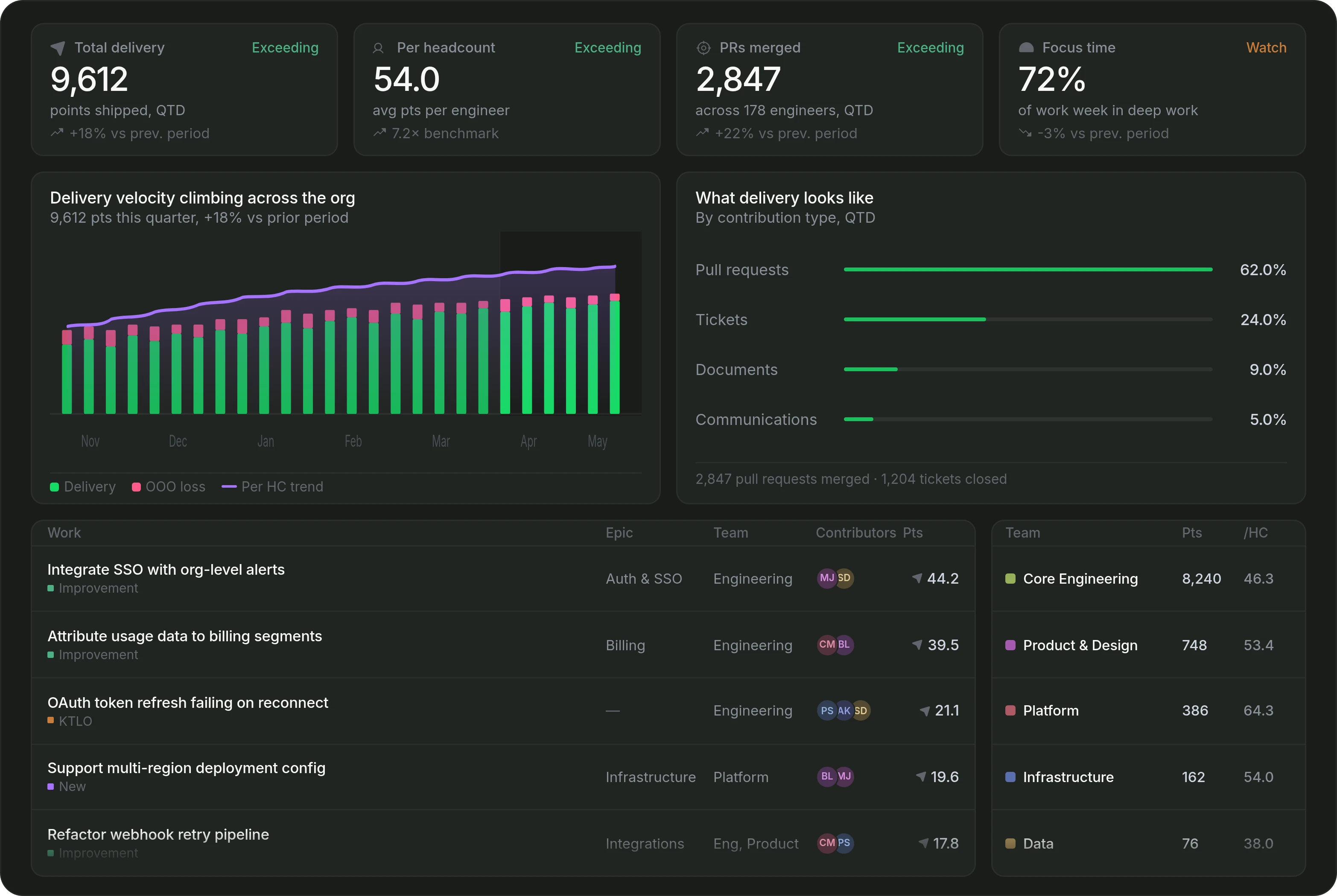Toggle the Delivery legend item
Screen dimensions: 1337x896
point(83,486)
